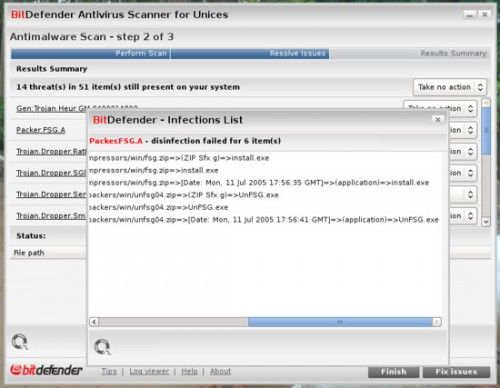This screenshot has height=388, width=500.
Task: Select the 'unfsg04.zip=>UnFSG.exe' entry
Action: point(159,207)
